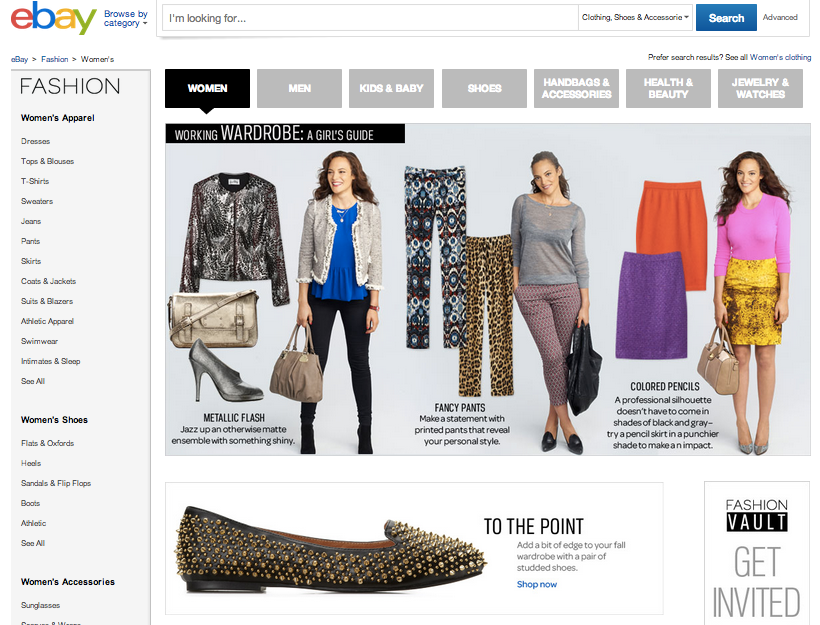The image size is (820, 625).
Task: Open Tops & Blouses category
Action: point(47,161)
